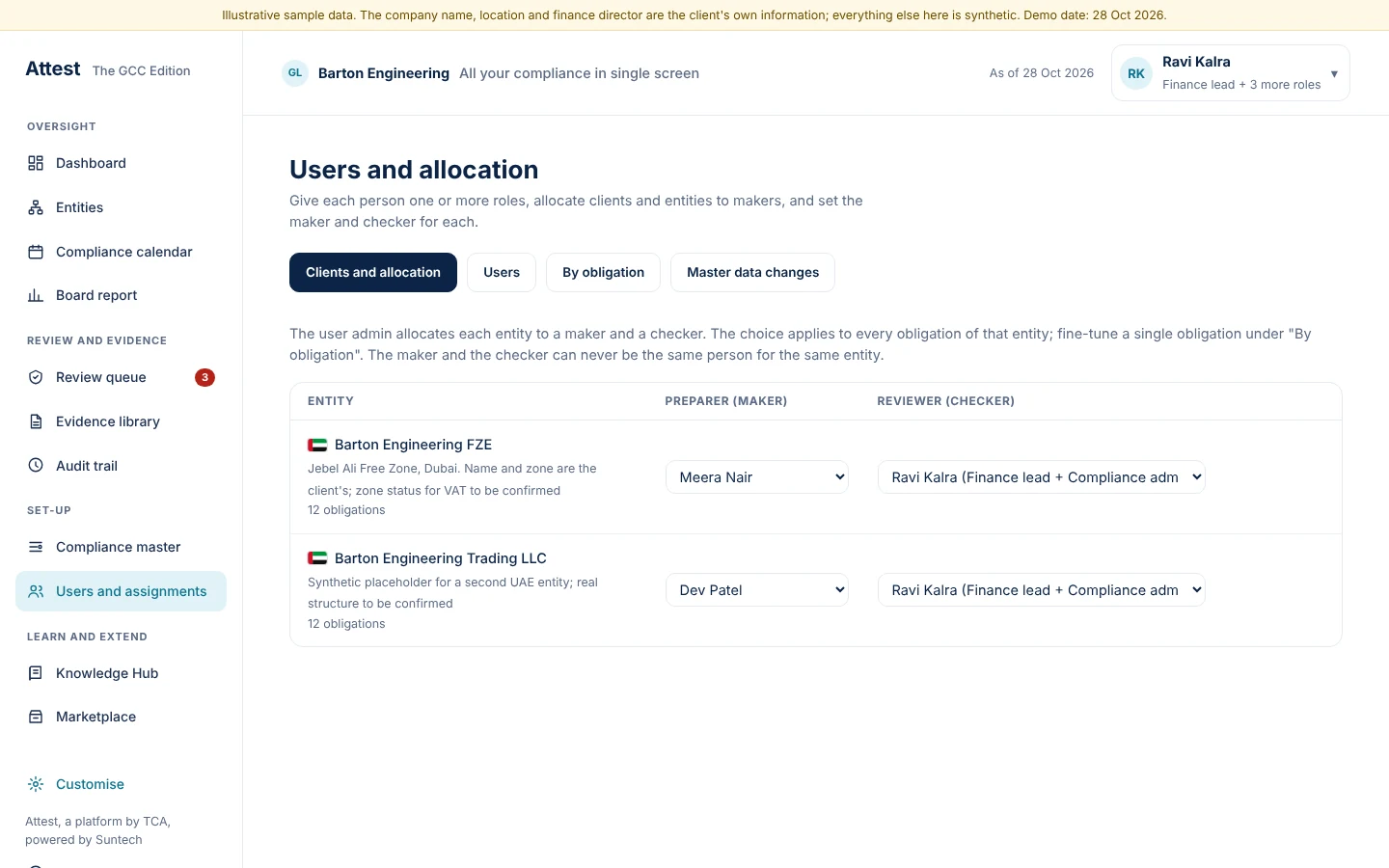Open reviewer dropdown for Barton Engineering Trading LLC
This screenshot has height=868, width=1389.
click(x=1042, y=590)
